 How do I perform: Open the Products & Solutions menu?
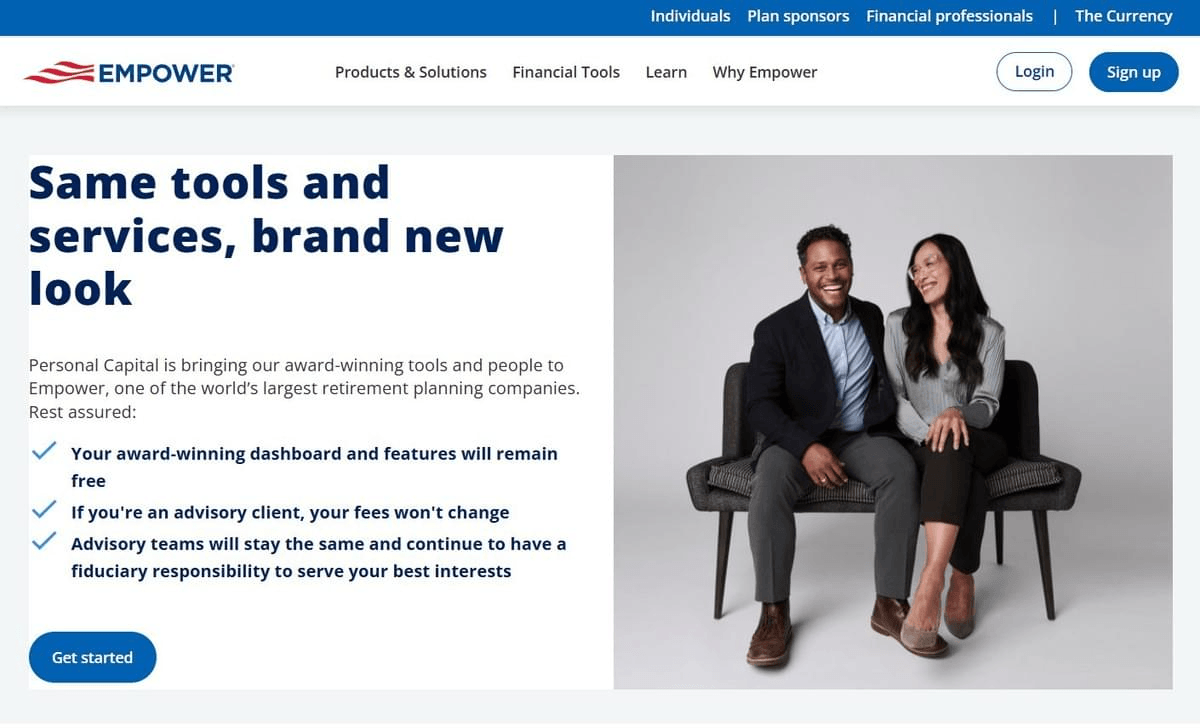coord(411,72)
